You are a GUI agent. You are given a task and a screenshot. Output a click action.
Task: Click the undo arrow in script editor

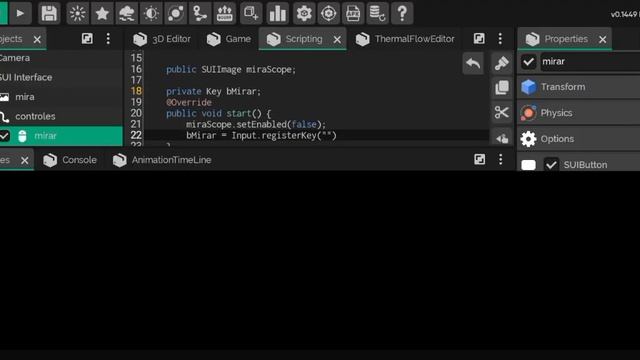(473, 64)
